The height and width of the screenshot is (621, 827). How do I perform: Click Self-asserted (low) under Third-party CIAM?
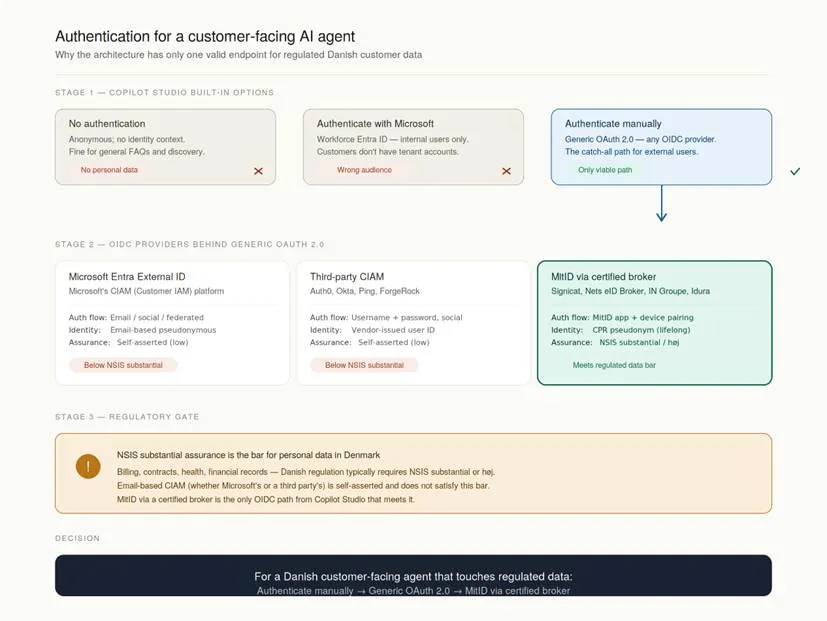[393, 342]
